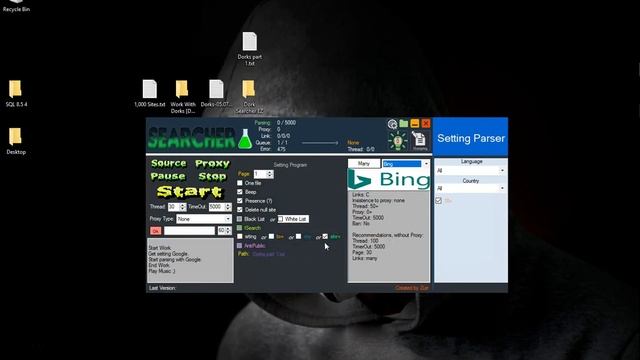Toggle checkbox in Setting Parser panel
Image resolution: width=640 pixels, height=360 pixels.
tap(438, 201)
